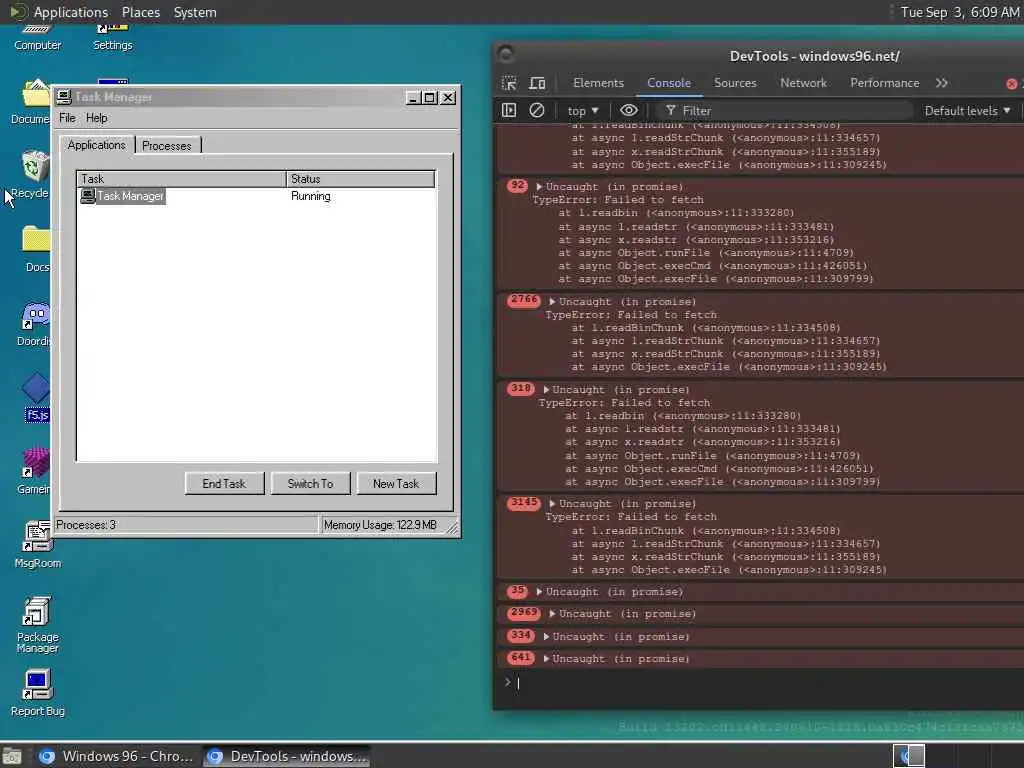Open the Network tab in DevTools

(x=803, y=83)
